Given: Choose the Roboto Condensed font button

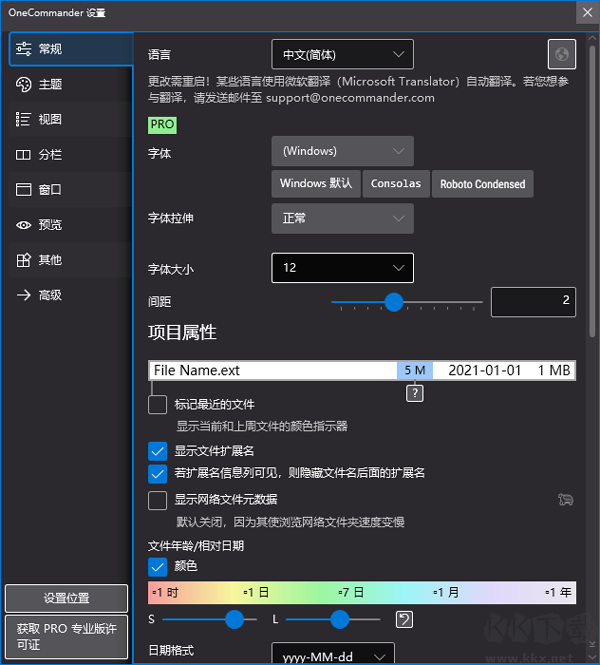Looking at the screenshot, I should tap(483, 184).
